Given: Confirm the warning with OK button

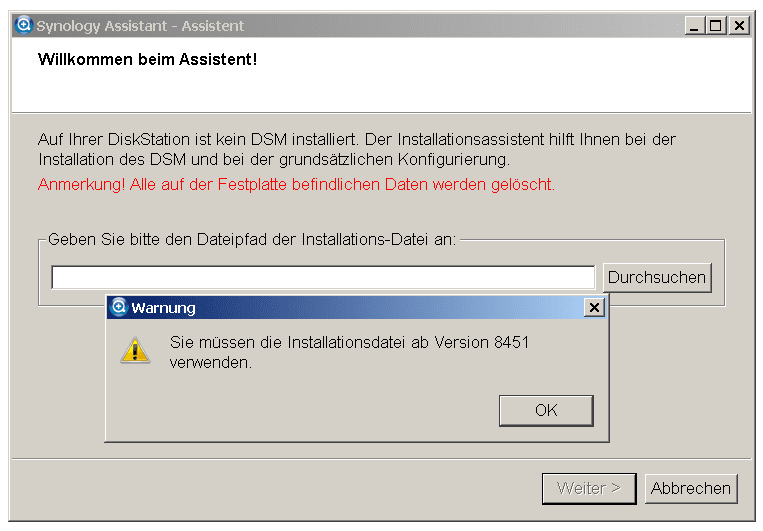Looking at the screenshot, I should point(546,410).
